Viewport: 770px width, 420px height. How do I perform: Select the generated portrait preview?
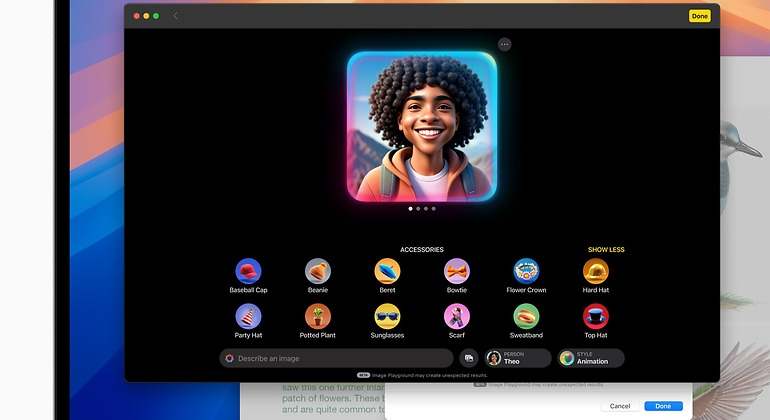click(x=422, y=126)
